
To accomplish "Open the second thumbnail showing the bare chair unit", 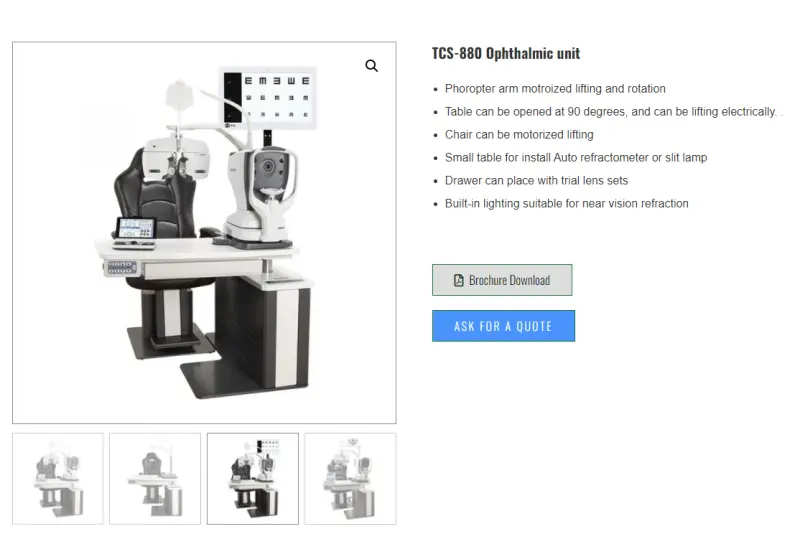I will [x=155, y=479].
